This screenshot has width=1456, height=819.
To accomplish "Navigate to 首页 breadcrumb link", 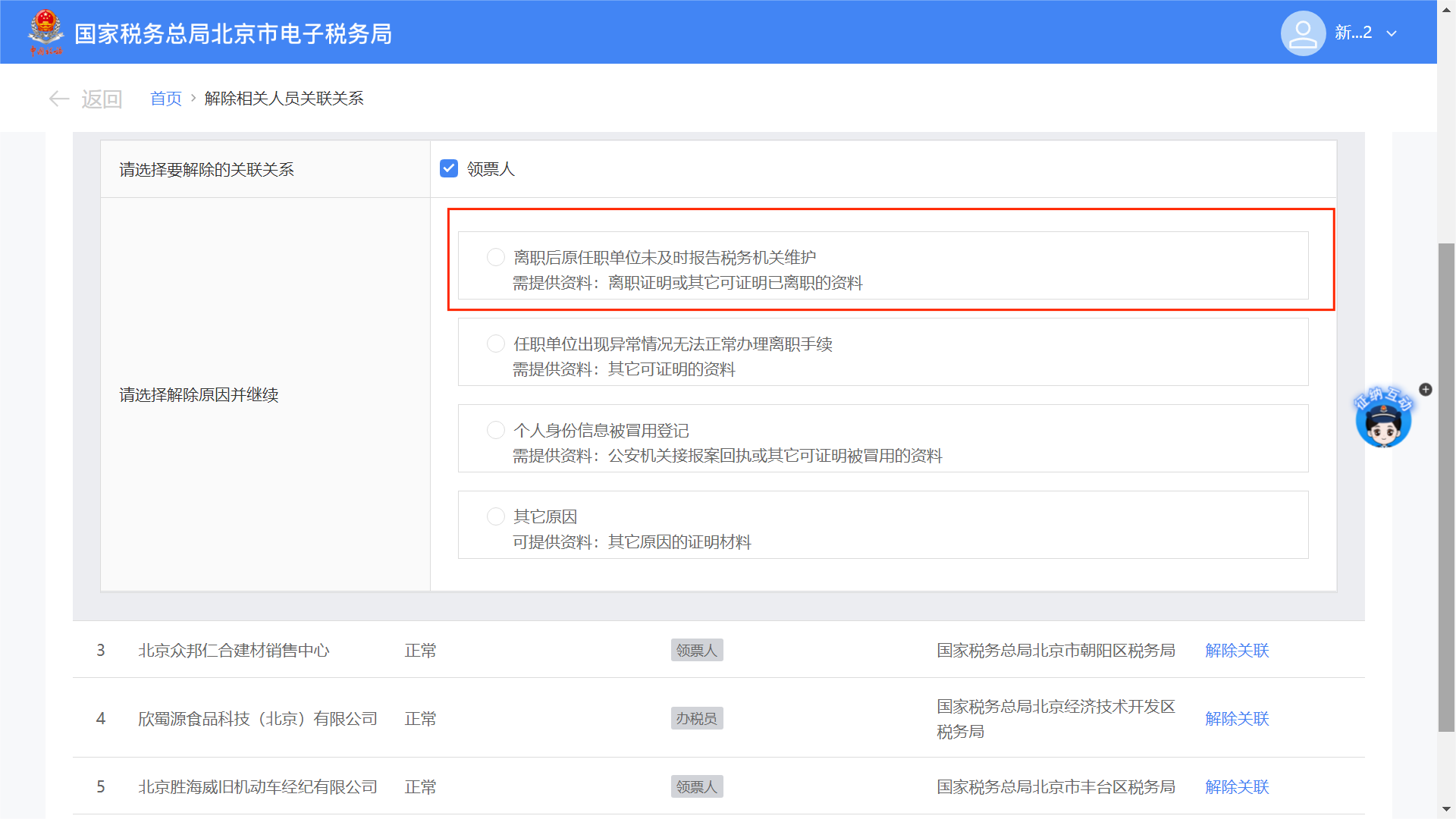I will point(166,99).
